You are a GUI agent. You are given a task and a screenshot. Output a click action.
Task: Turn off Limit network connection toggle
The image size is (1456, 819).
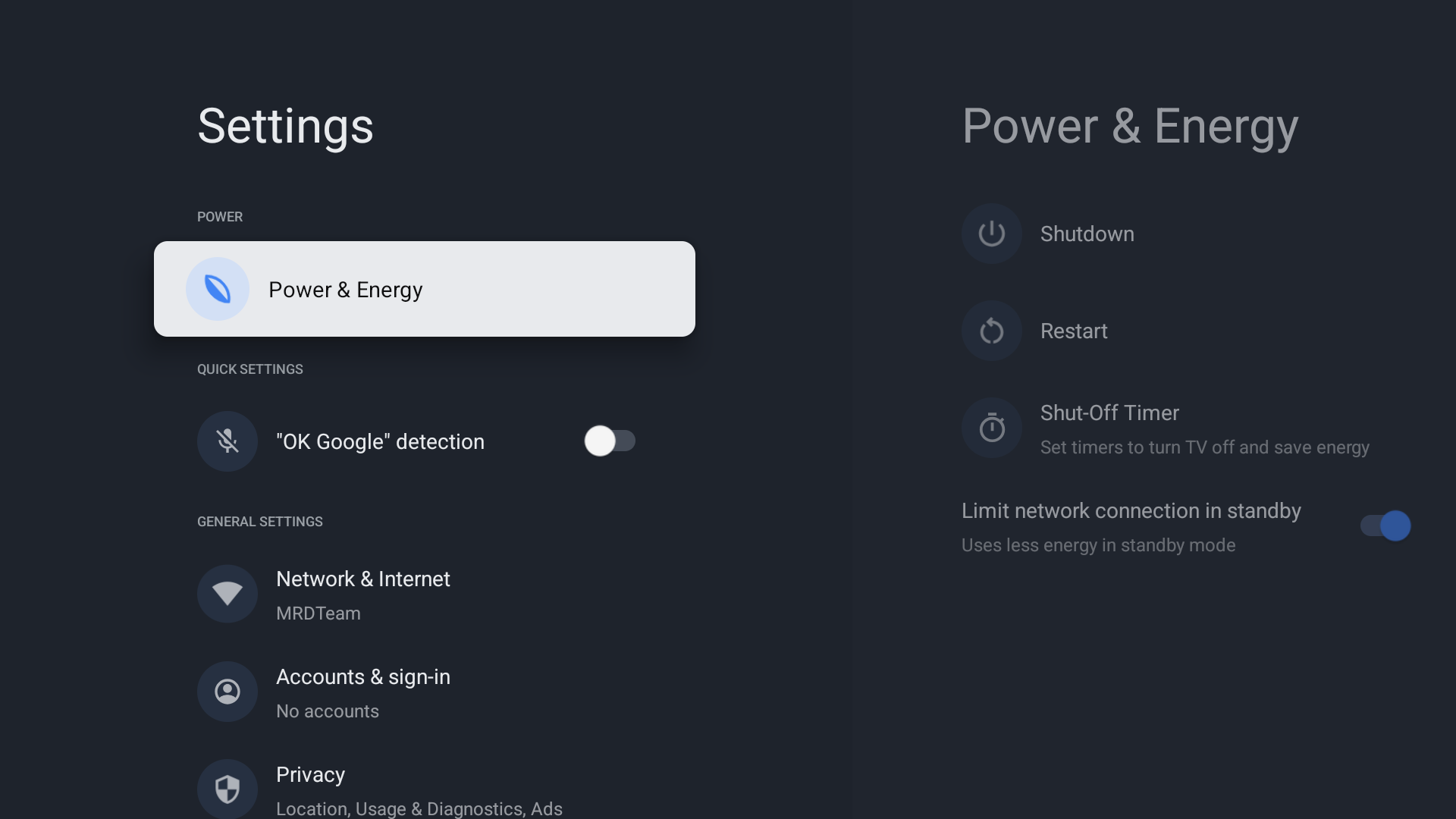[x=1385, y=526]
